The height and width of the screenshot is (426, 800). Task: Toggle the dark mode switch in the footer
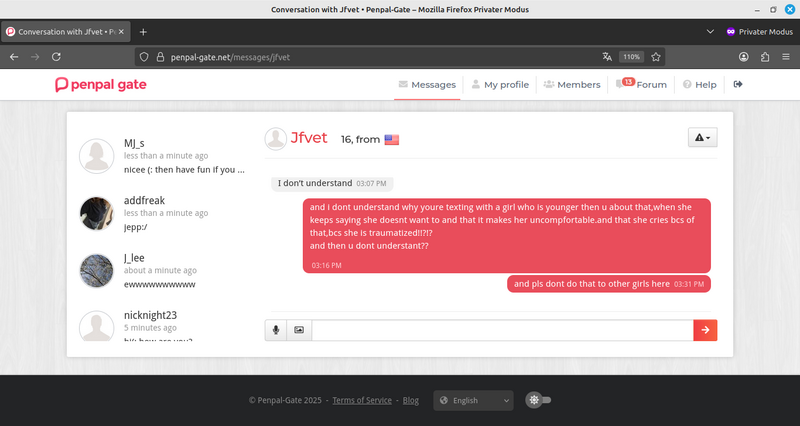(x=541, y=400)
